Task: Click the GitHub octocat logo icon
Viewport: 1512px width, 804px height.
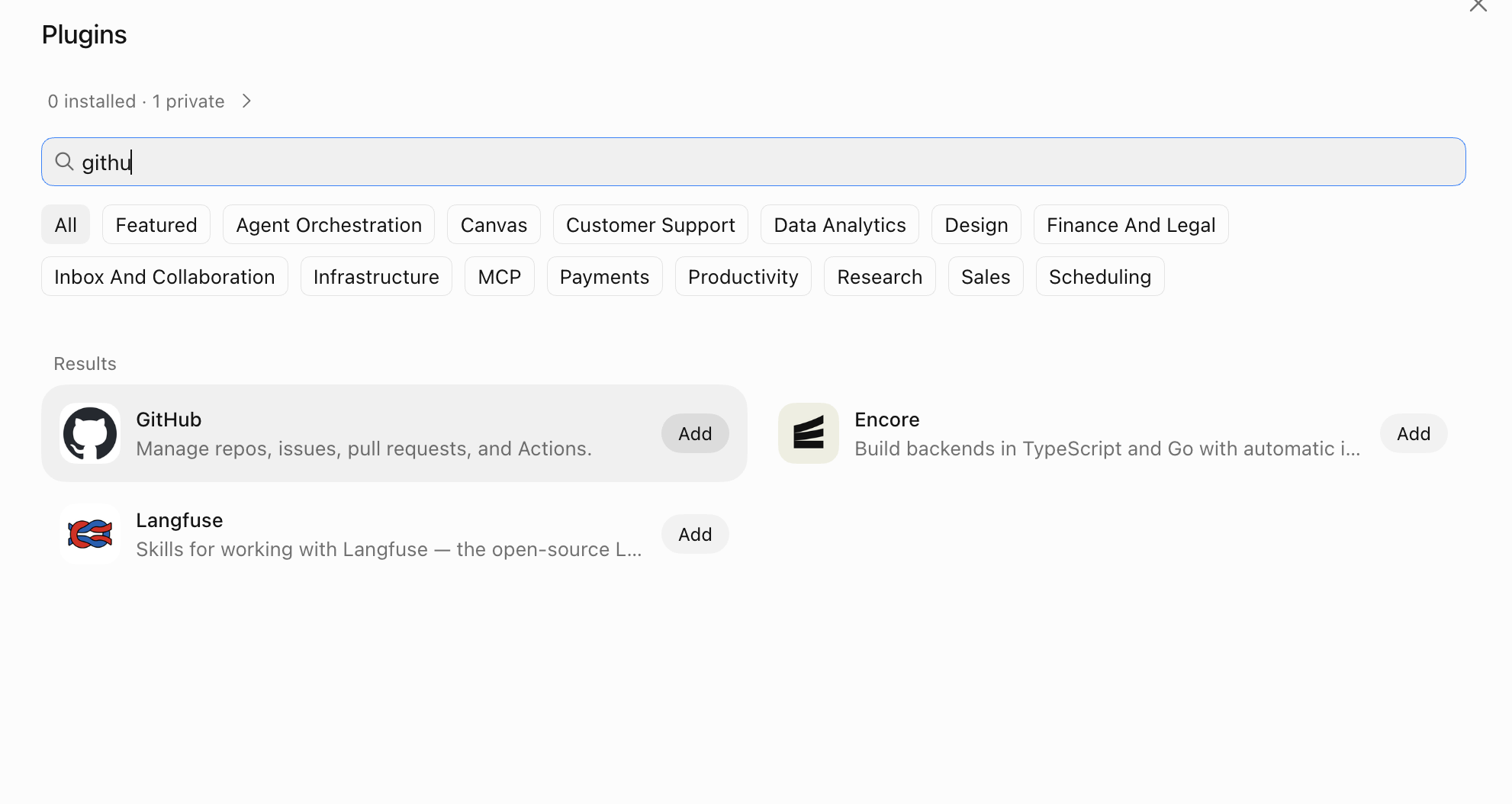Action: (x=90, y=433)
